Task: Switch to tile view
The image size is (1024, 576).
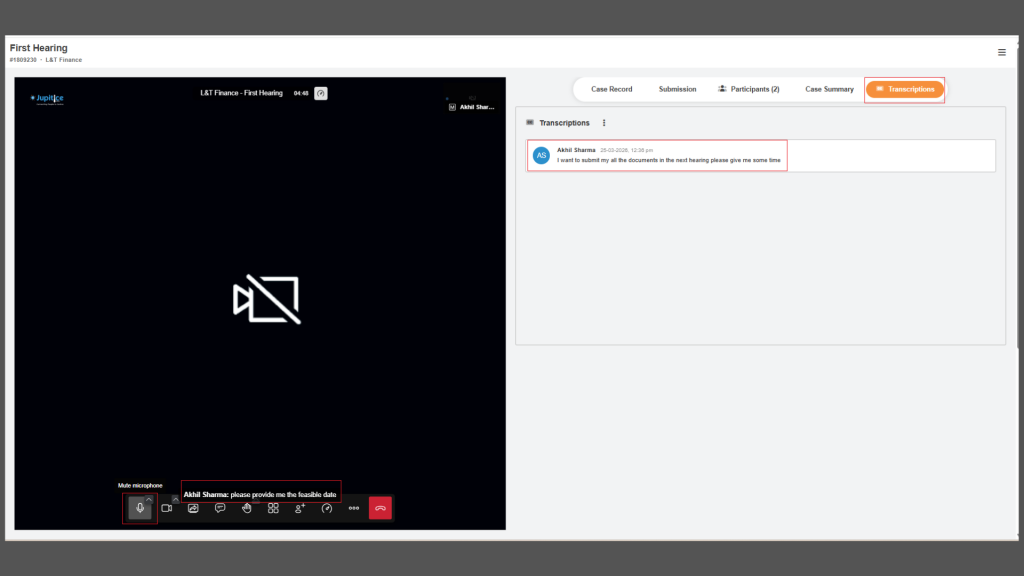Action: (273, 508)
